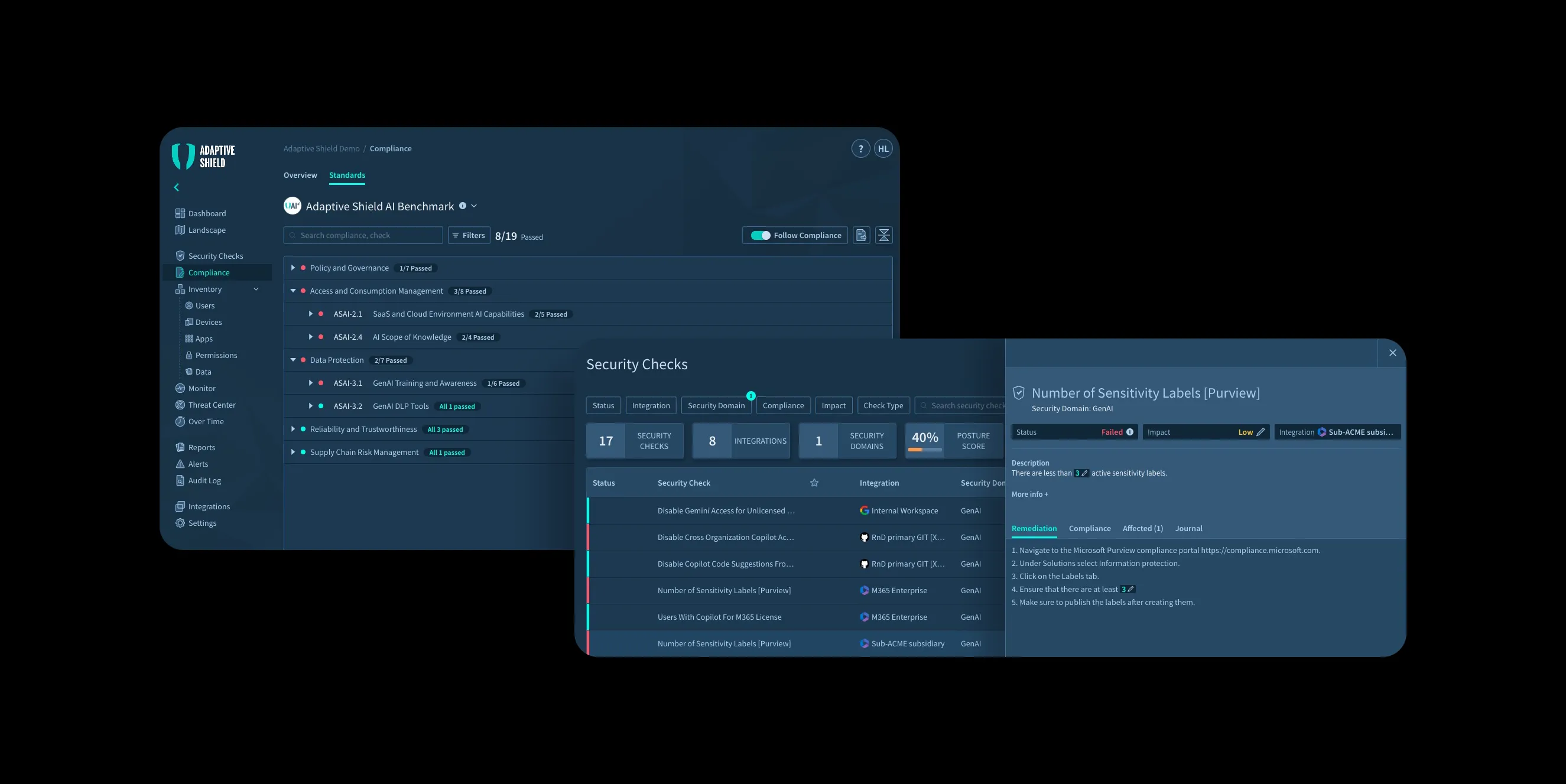1566x784 pixels.
Task: Open the Remediation tab
Action: [x=1034, y=528]
